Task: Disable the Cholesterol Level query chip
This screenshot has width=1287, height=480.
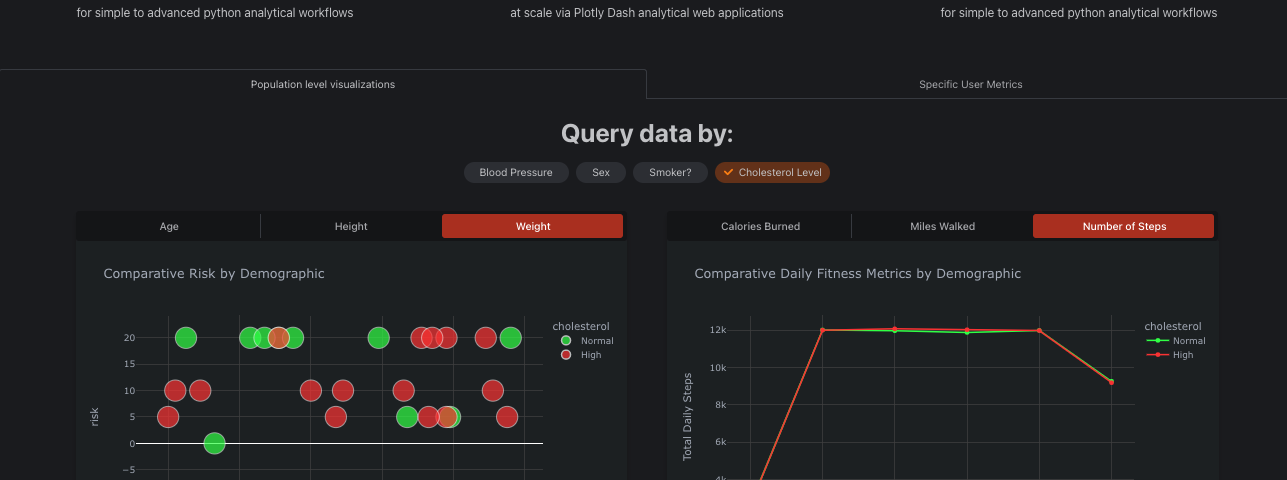Action: (x=772, y=173)
